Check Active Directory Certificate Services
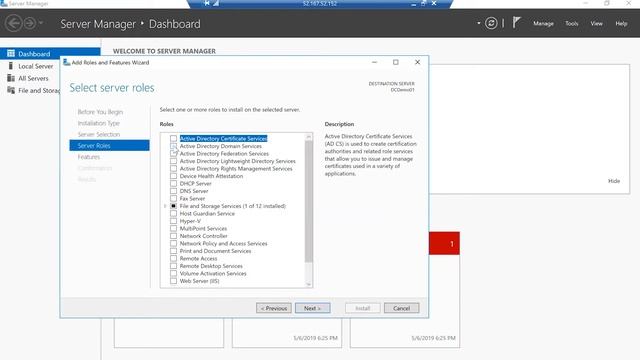640x360 pixels. 173,138
